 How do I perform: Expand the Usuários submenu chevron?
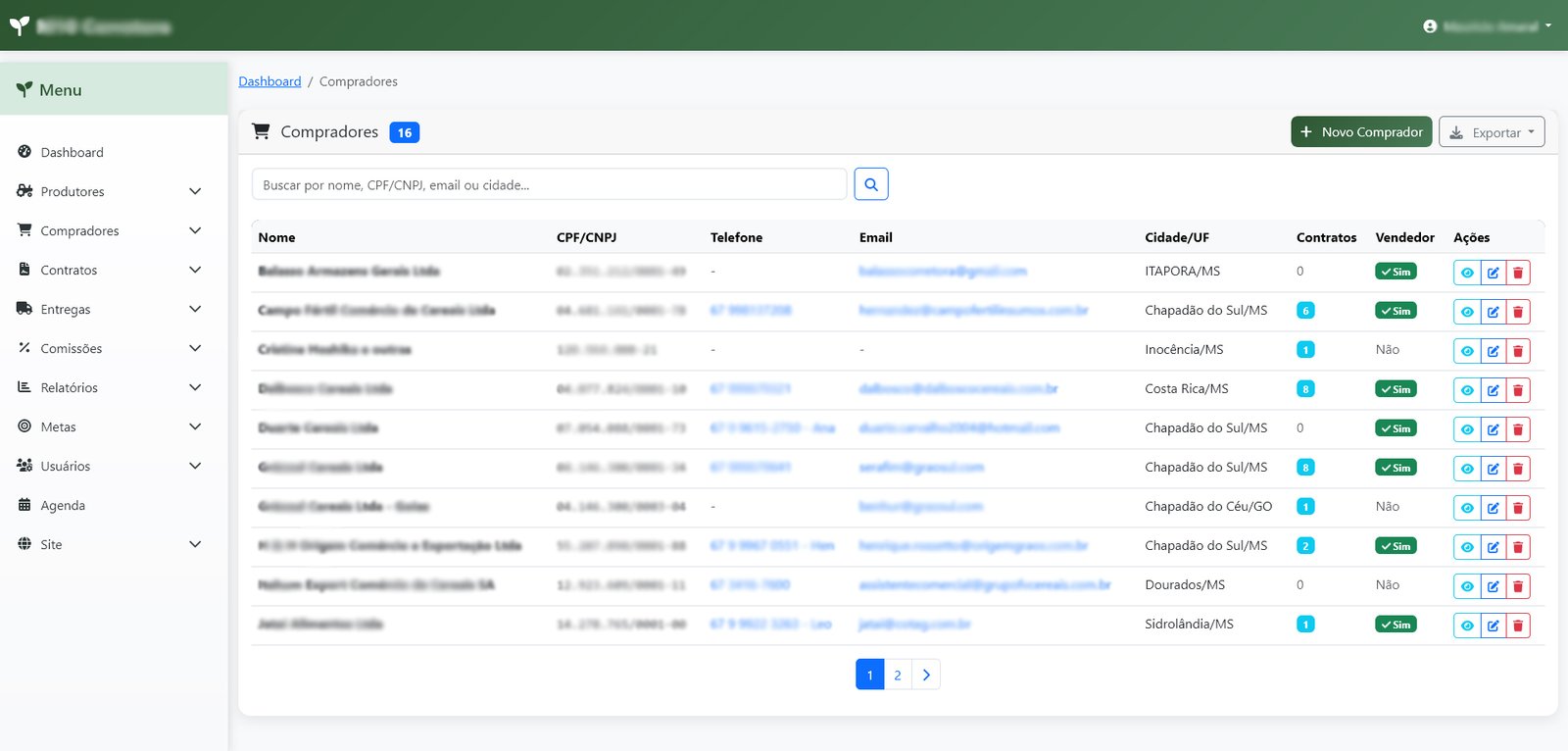tap(195, 466)
